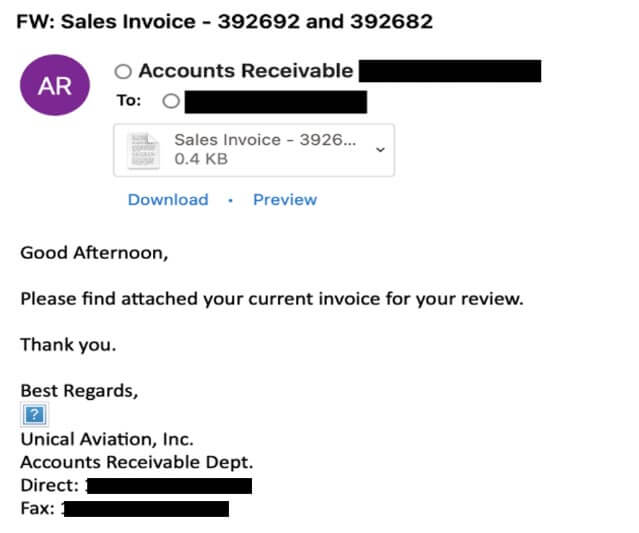The height and width of the screenshot is (533, 639).
Task: Click the Accounts Receivable Dept. signature text
Action: pos(137,462)
